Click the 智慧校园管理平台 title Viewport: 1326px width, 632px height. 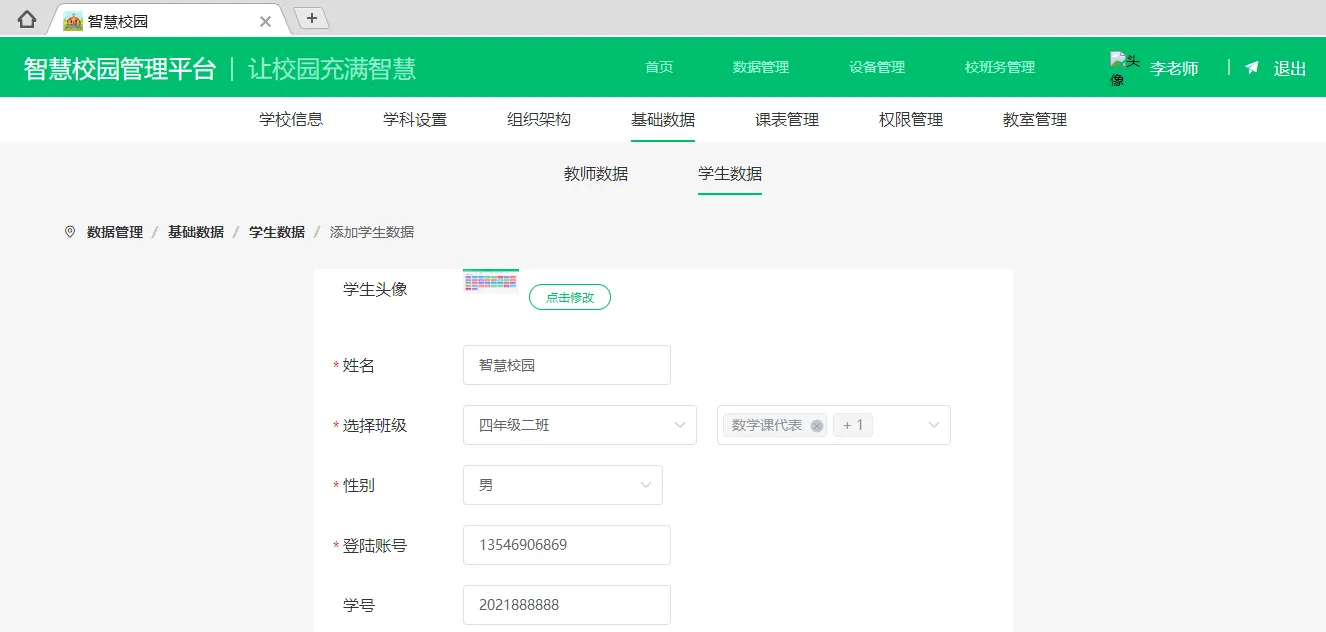pyautogui.click(x=120, y=68)
